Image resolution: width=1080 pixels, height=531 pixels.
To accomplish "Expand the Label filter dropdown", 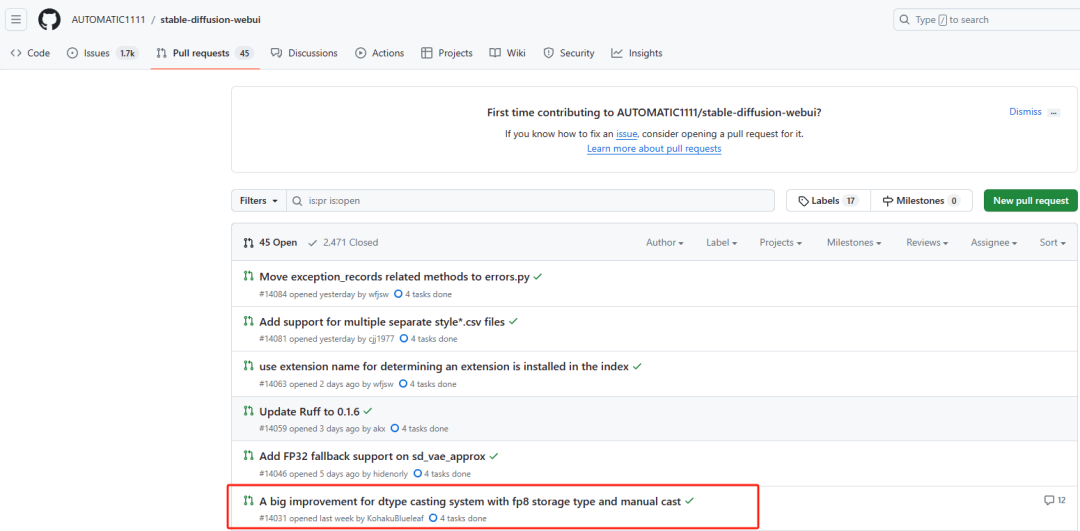I will [x=722, y=242].
